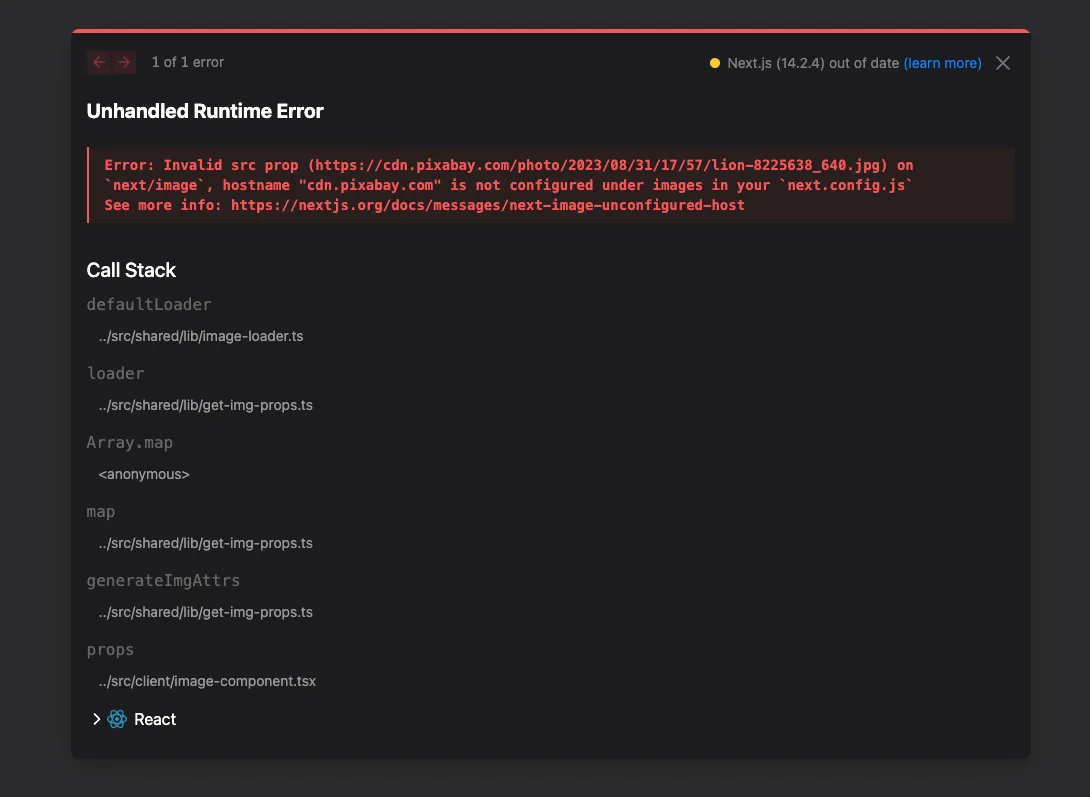Close the error overlay
The height and width of the screenshot is (797, 1090).
(1002, 63)
